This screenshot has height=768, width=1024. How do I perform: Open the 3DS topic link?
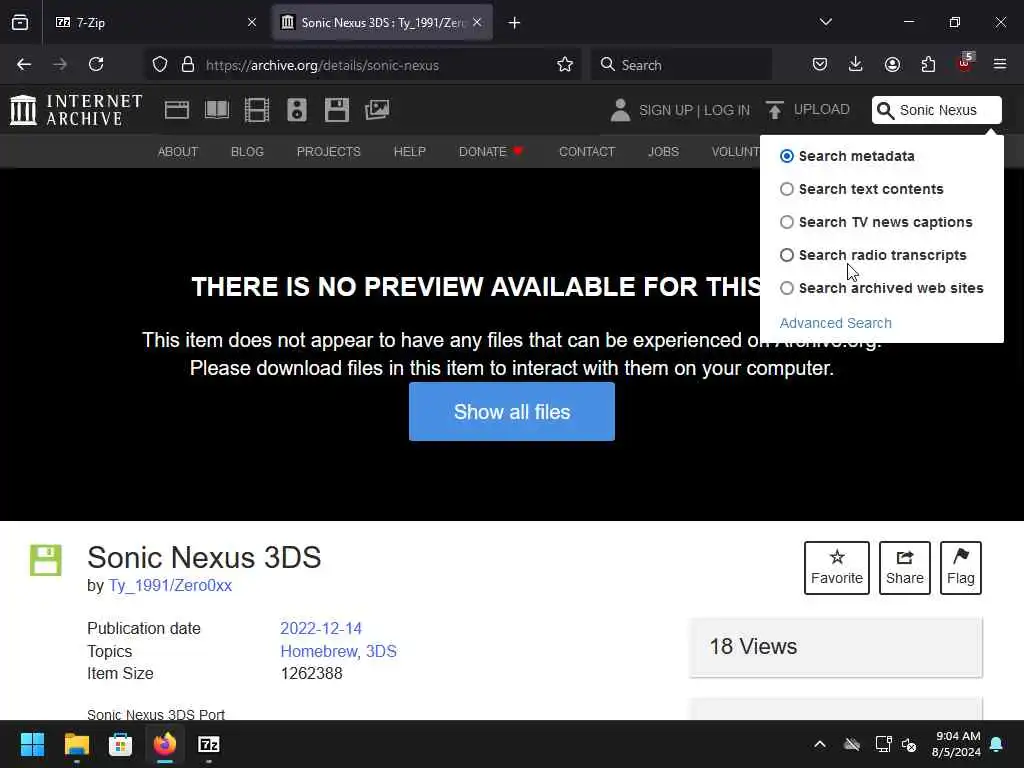tap(381, 651)
